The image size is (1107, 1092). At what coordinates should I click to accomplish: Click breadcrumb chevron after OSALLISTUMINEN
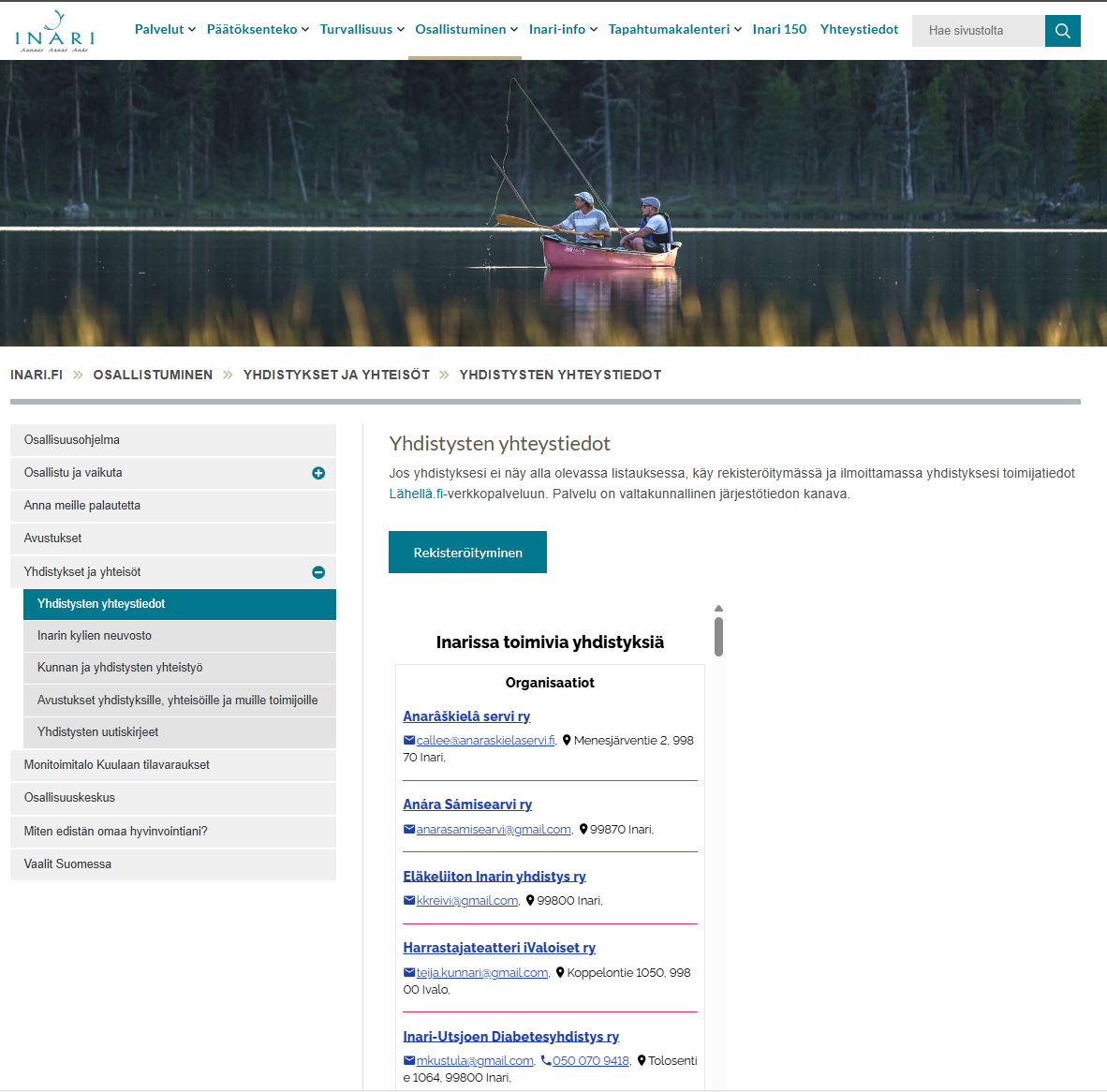pos(228,375)
